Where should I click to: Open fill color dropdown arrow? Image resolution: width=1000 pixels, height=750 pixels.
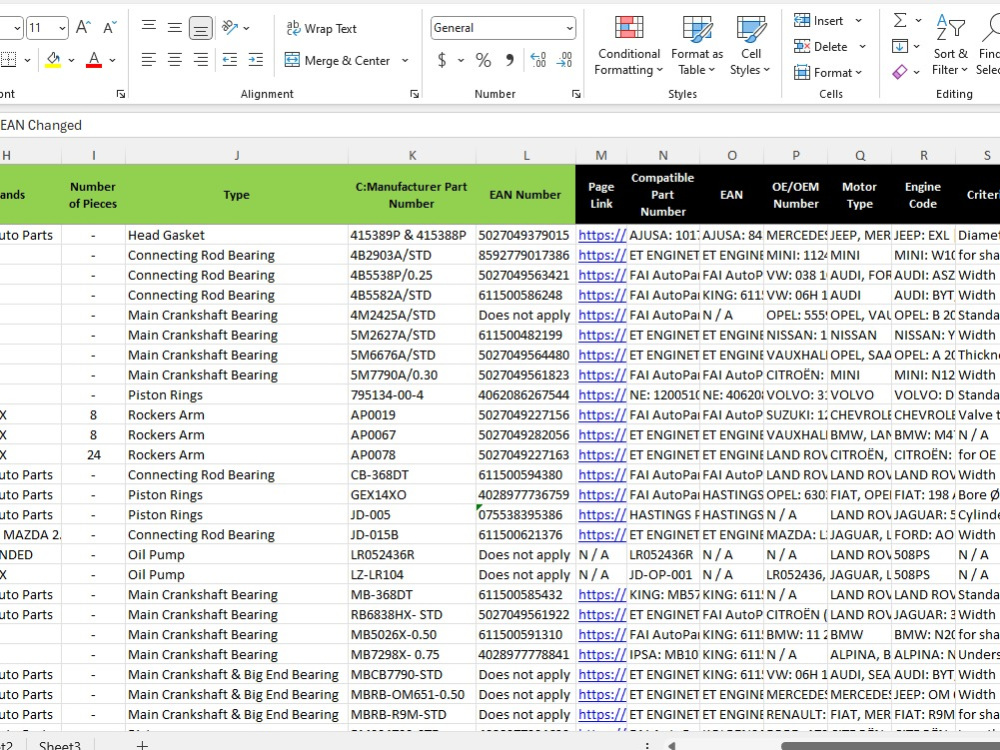pyautogui.click(x=71, y=61)
